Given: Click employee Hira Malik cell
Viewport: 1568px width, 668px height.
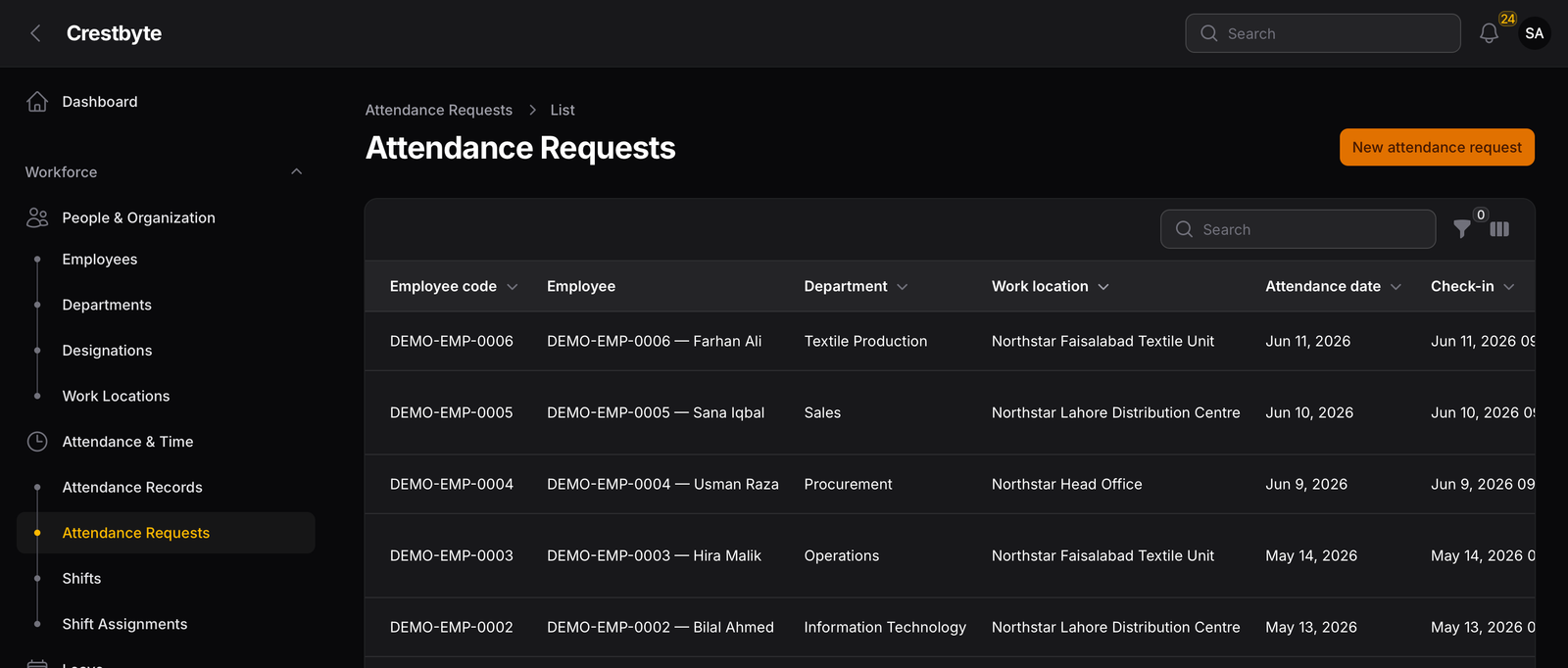Looking at the screenshot, I should (654, 555).
